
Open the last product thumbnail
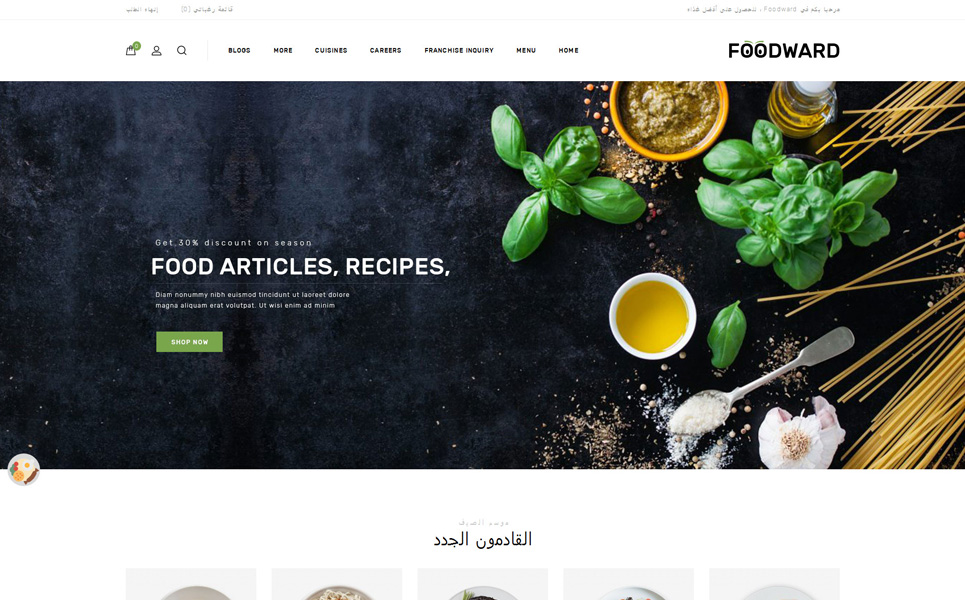[x=774, y=584]
